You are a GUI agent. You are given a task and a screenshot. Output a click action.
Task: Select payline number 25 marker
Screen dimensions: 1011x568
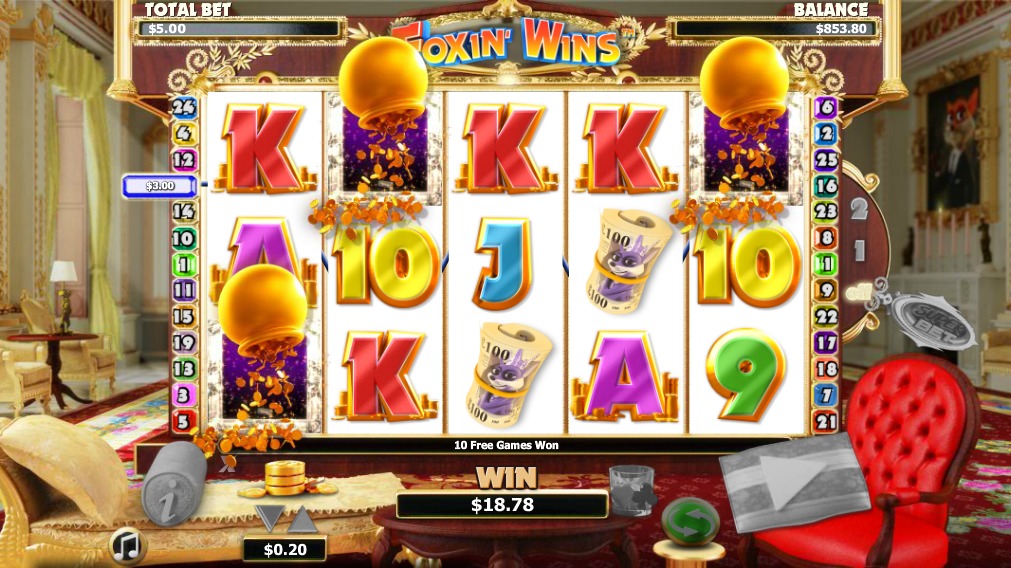tap(826, 159)
